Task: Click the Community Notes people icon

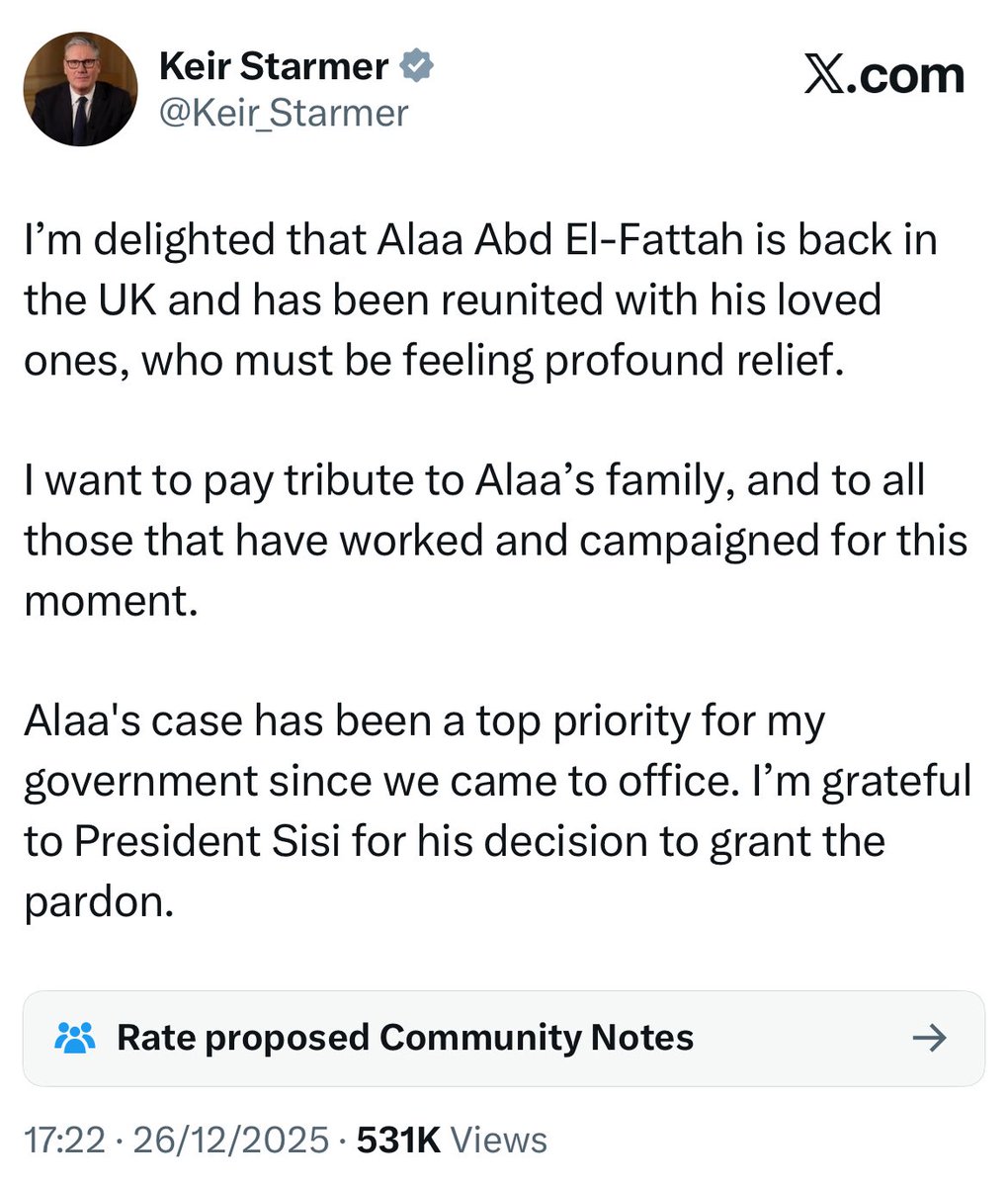Action: (x=75, y=1038)
